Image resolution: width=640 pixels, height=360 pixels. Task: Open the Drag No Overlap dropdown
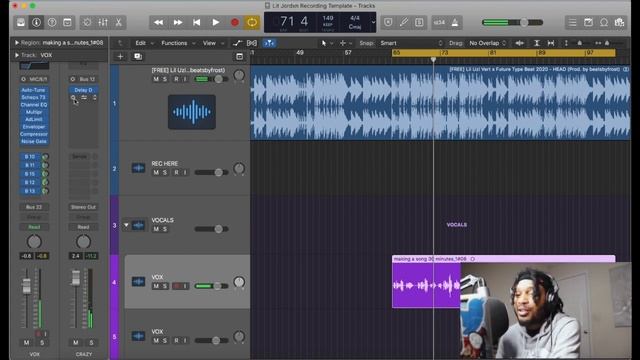487,43
